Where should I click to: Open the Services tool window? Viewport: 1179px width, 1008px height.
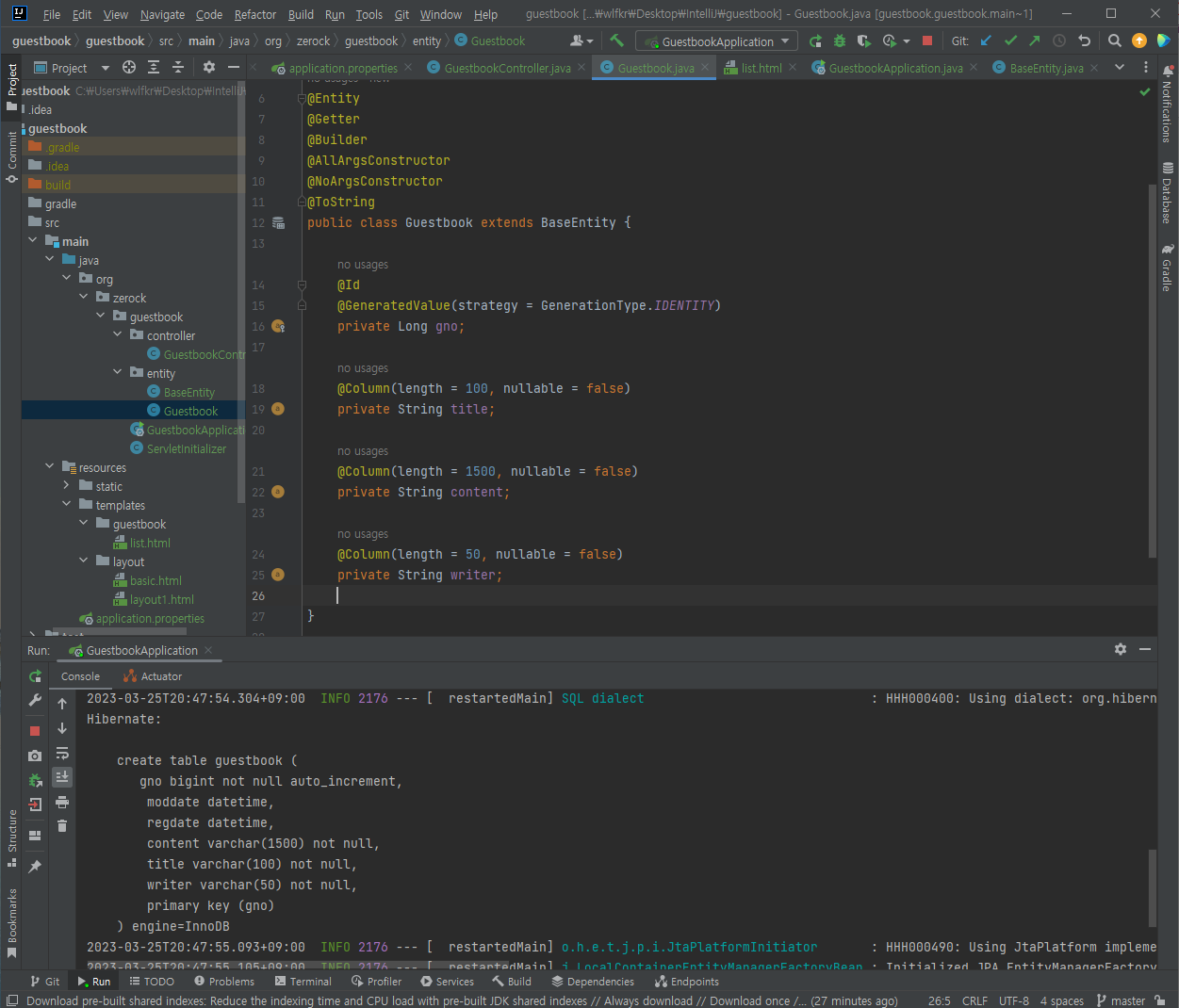tap(447, 982)
